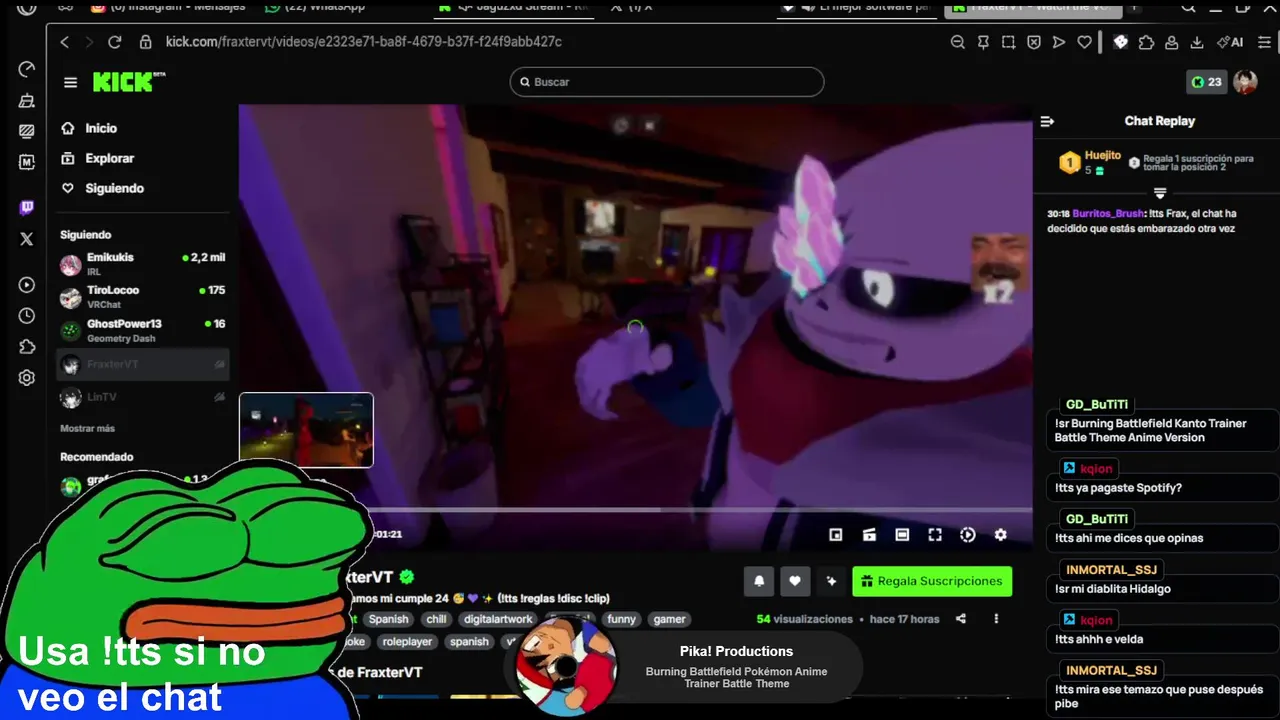Open the Emikukis channel

tap(143, 264)
